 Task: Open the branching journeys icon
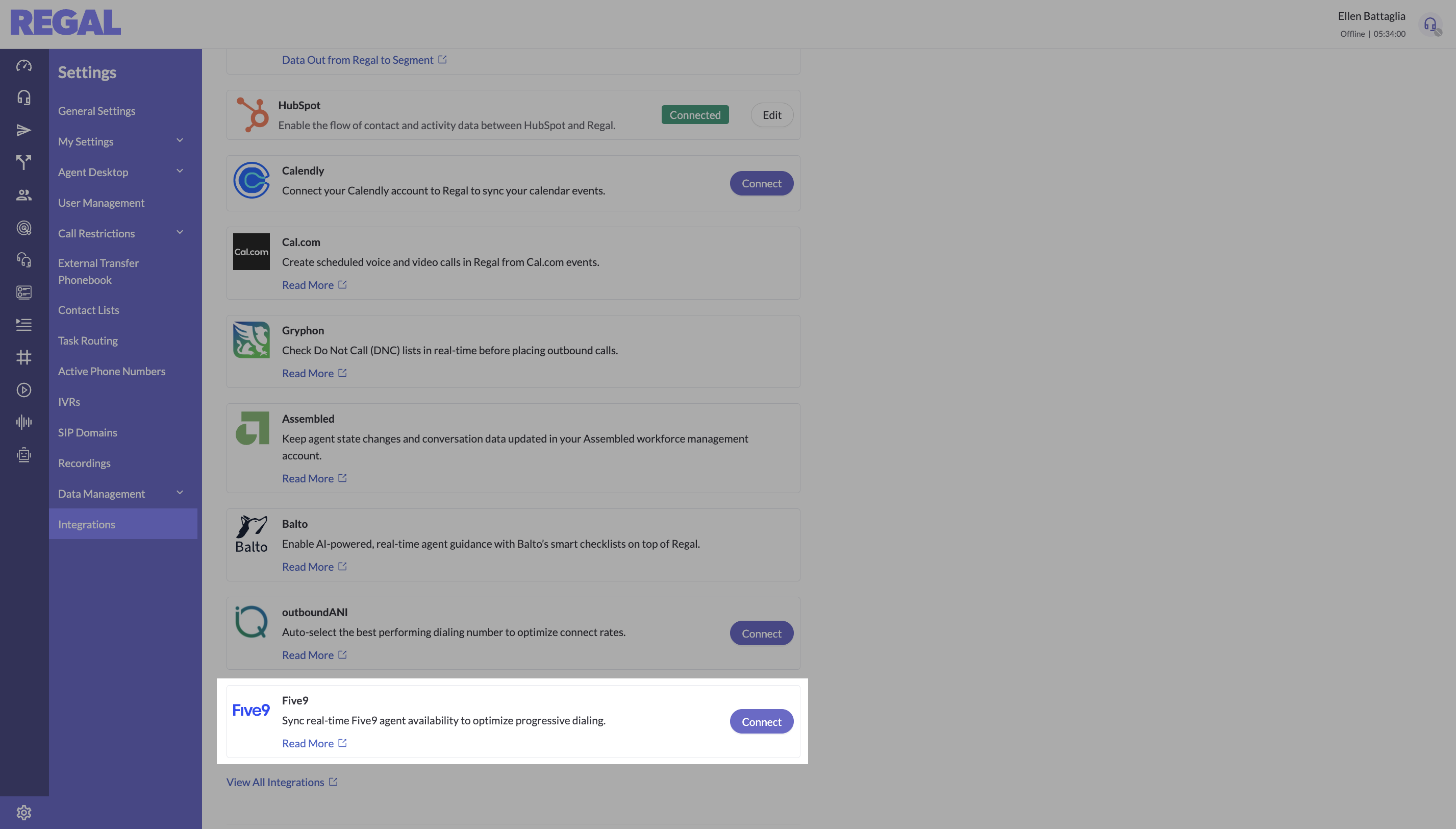(24, 163)
